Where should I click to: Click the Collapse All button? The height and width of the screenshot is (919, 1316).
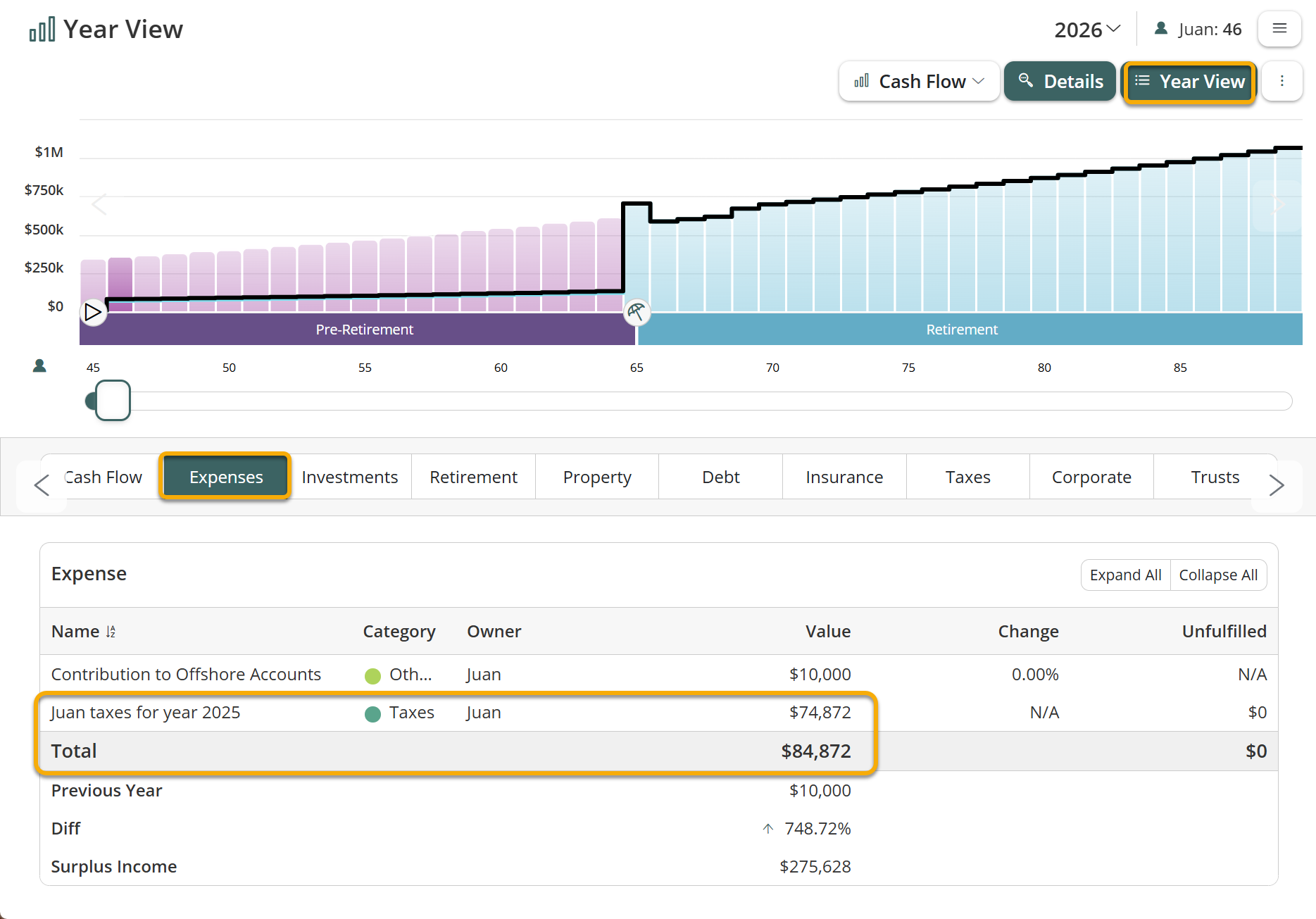[x=1218, y=575]
